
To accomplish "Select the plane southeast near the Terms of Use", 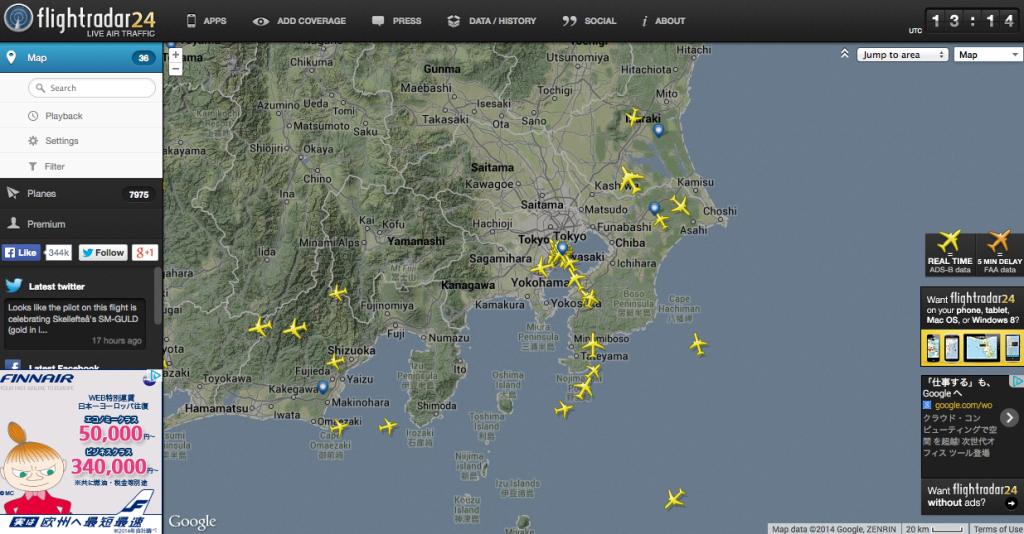I will 675,498.
